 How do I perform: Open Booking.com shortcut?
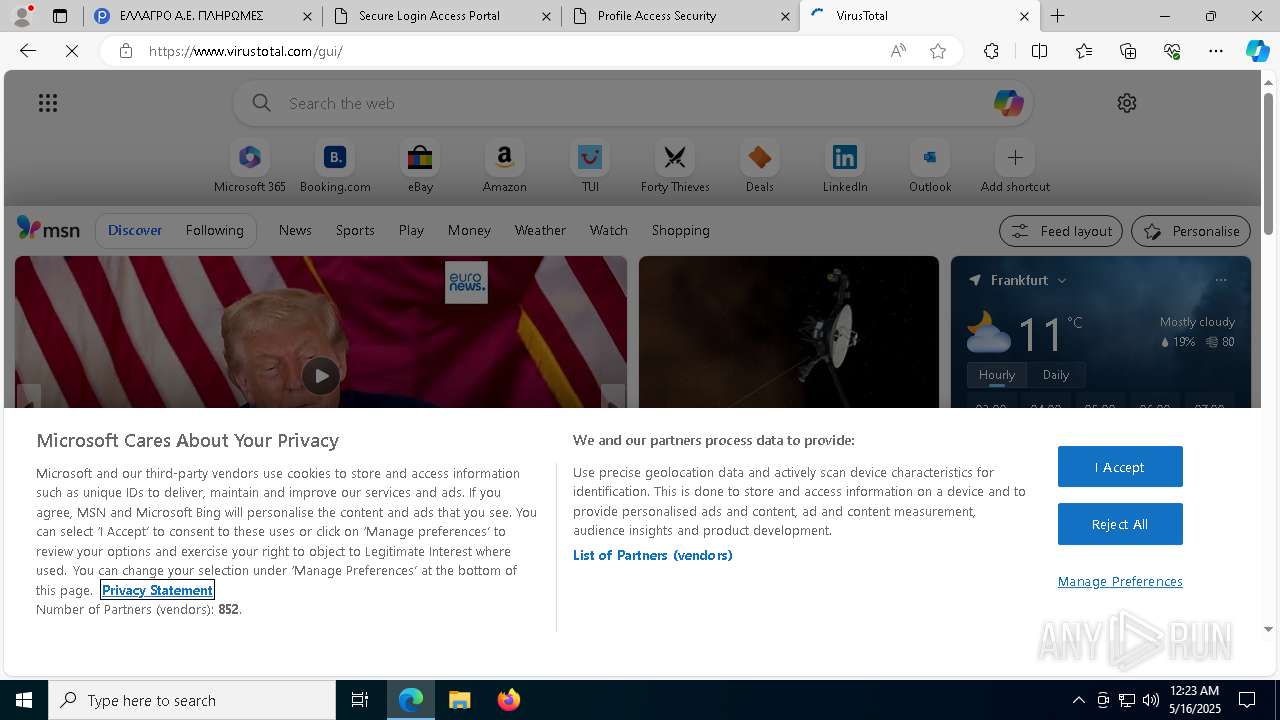335,166
